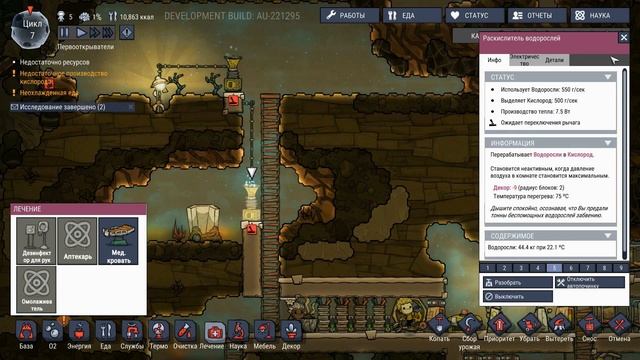Set game speed to triple fast-forward
This screenshot has height=360, width=640.
[x=108, y=32]
